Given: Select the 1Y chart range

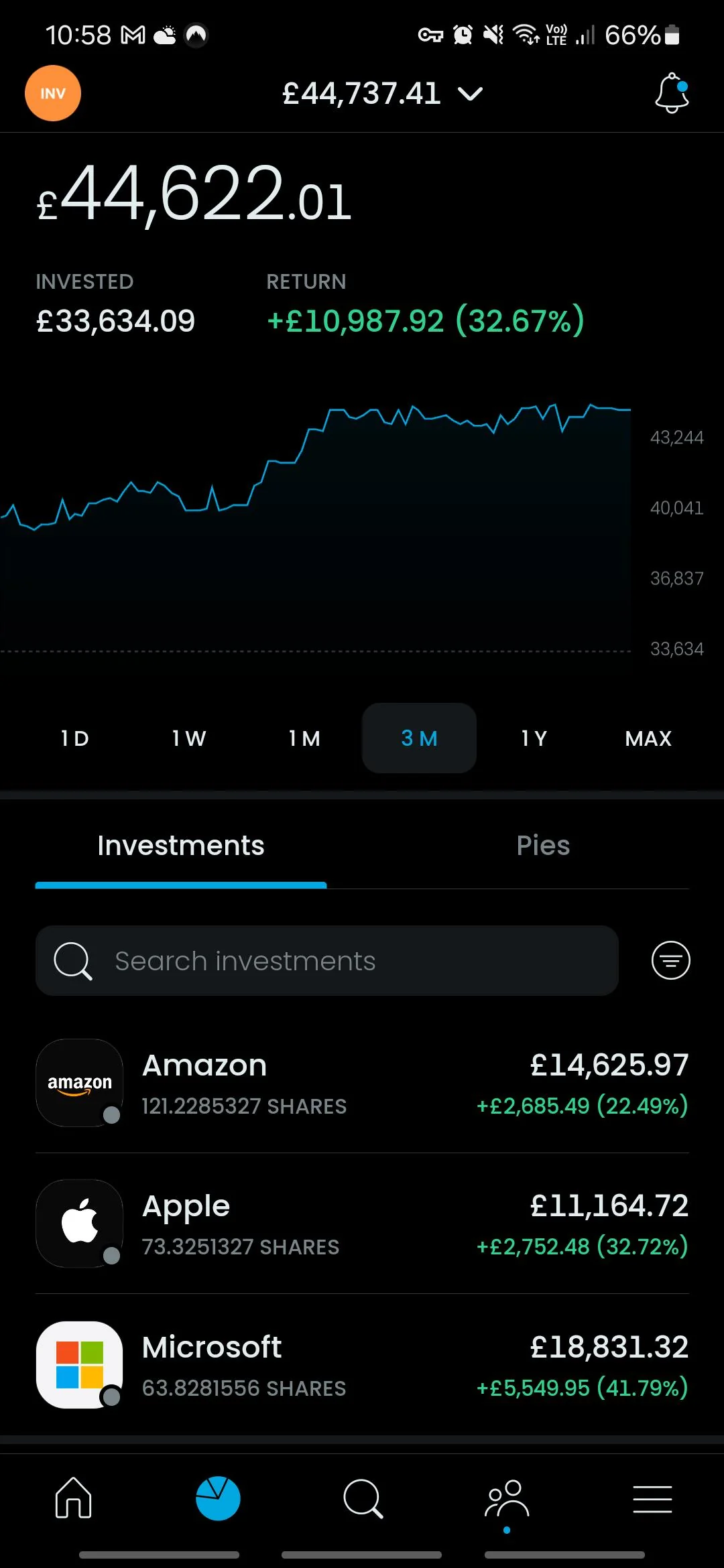Looking at the screenshot, I should (534, 738).
